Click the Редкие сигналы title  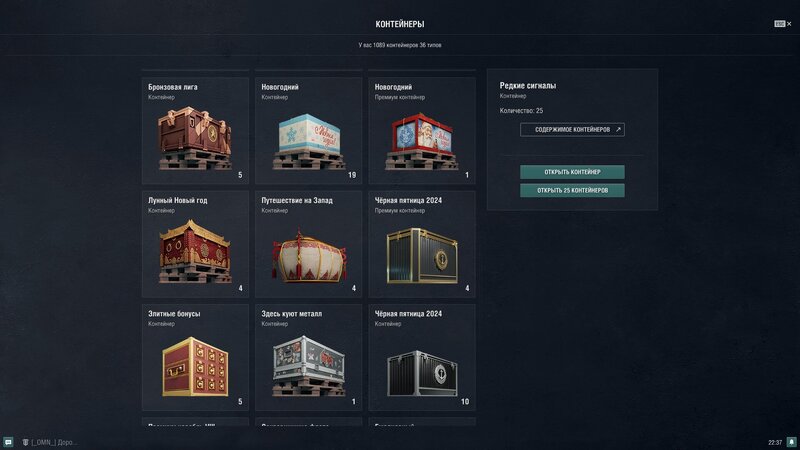(x=528, y=86)
